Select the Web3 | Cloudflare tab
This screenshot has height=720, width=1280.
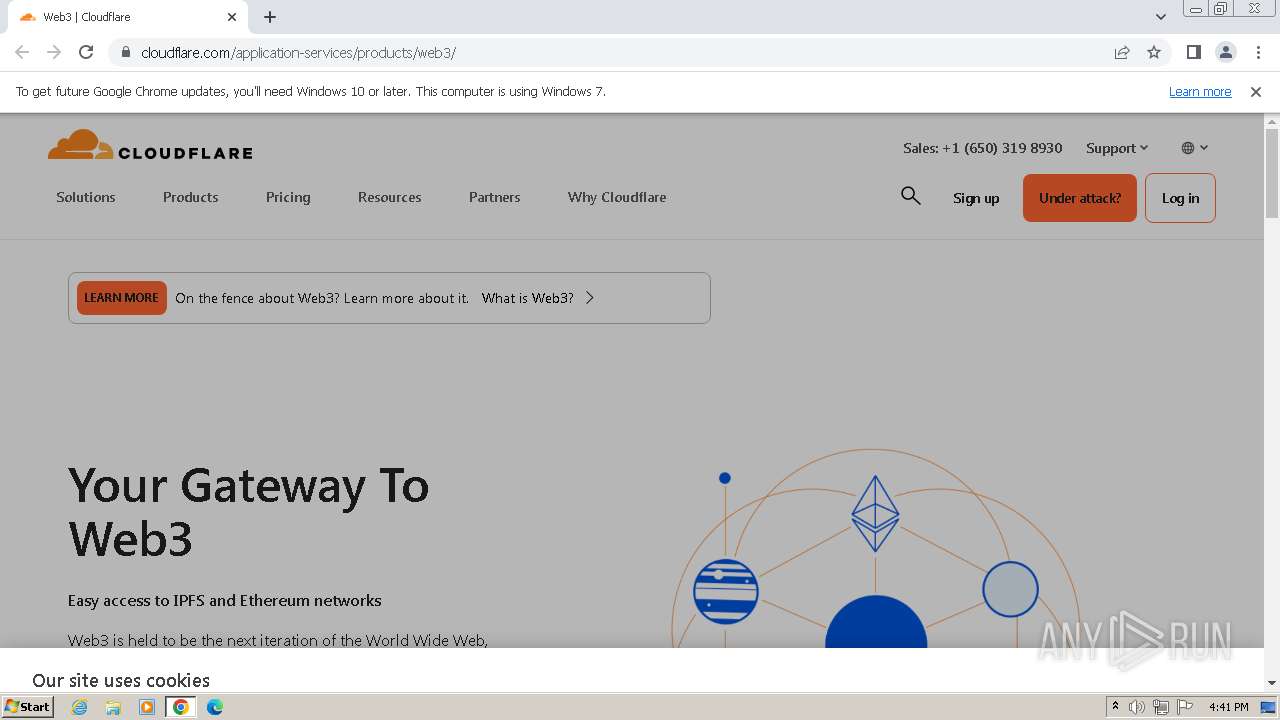128,17
